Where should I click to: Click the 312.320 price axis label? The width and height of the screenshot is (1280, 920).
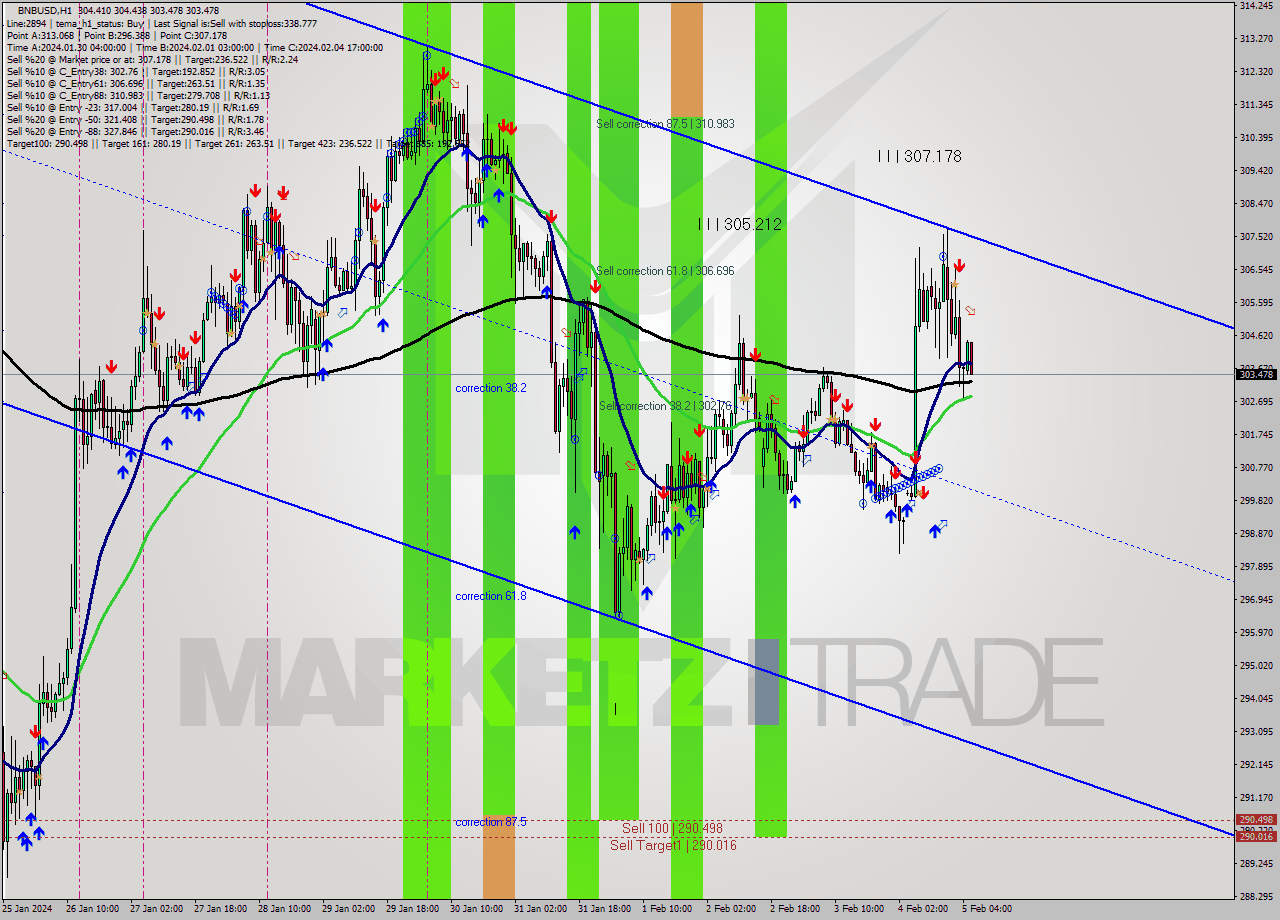(x=1256, y=72)
